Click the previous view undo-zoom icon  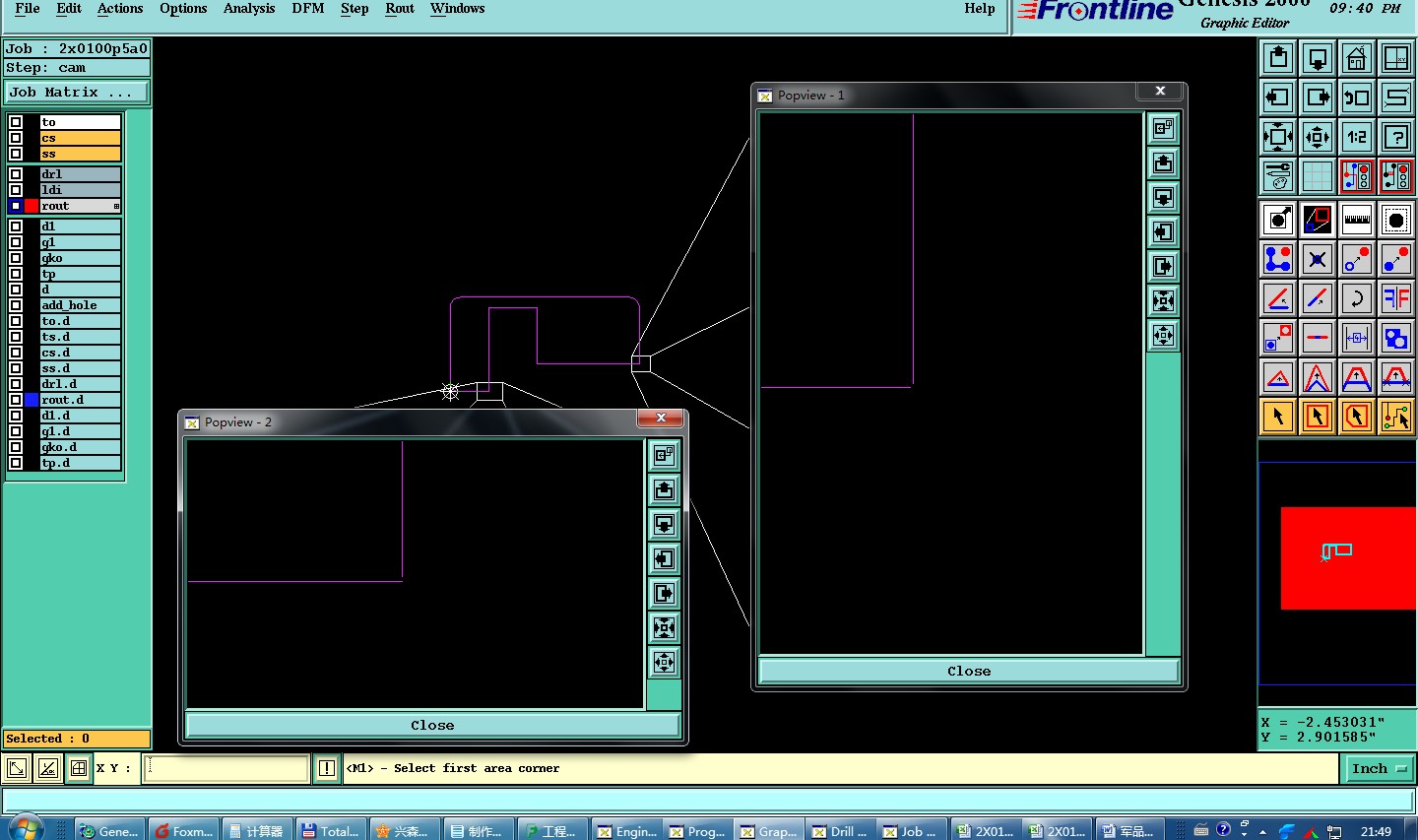[1357, 97]
